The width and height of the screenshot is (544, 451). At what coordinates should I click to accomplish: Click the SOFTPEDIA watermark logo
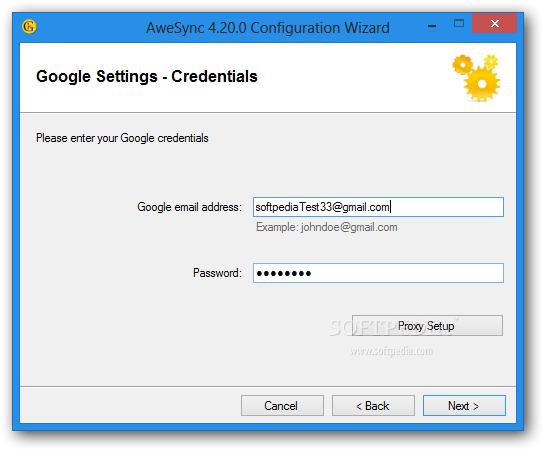(x=394, y=327)
